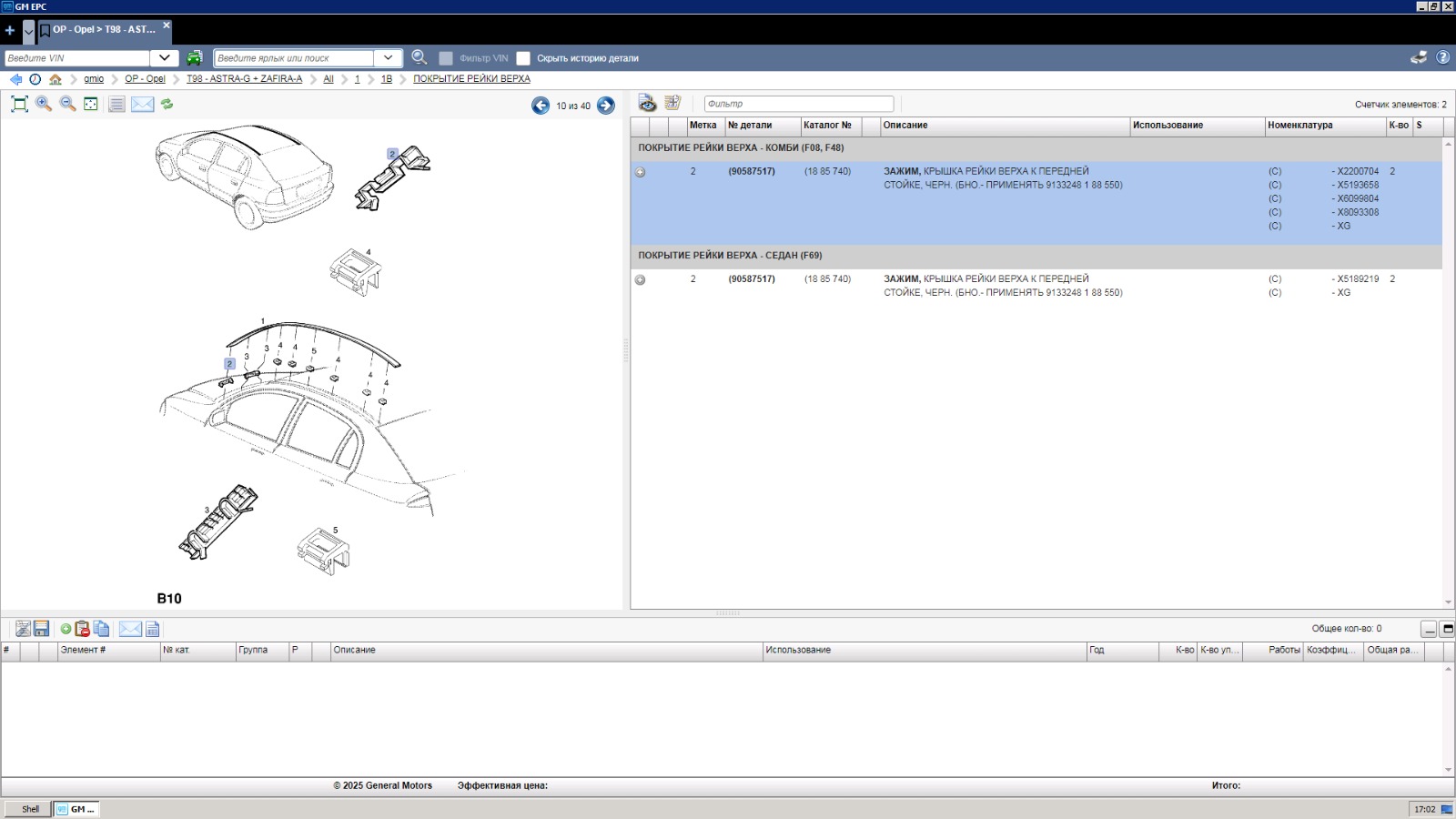Maximize the lower cart panel
1456x819 pixels.
point(1448,629)
